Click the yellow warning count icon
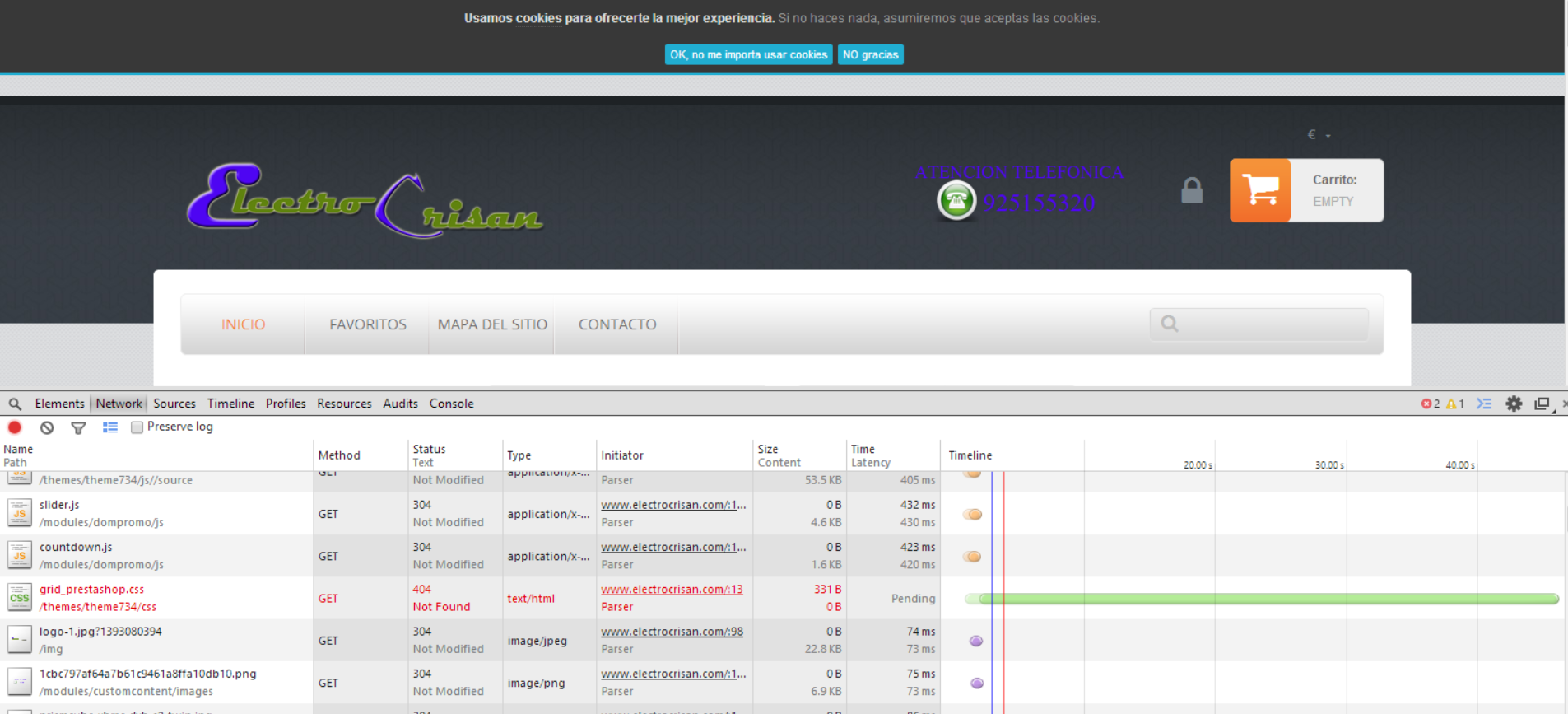 pyautogui.click(x=1451, y=404)
